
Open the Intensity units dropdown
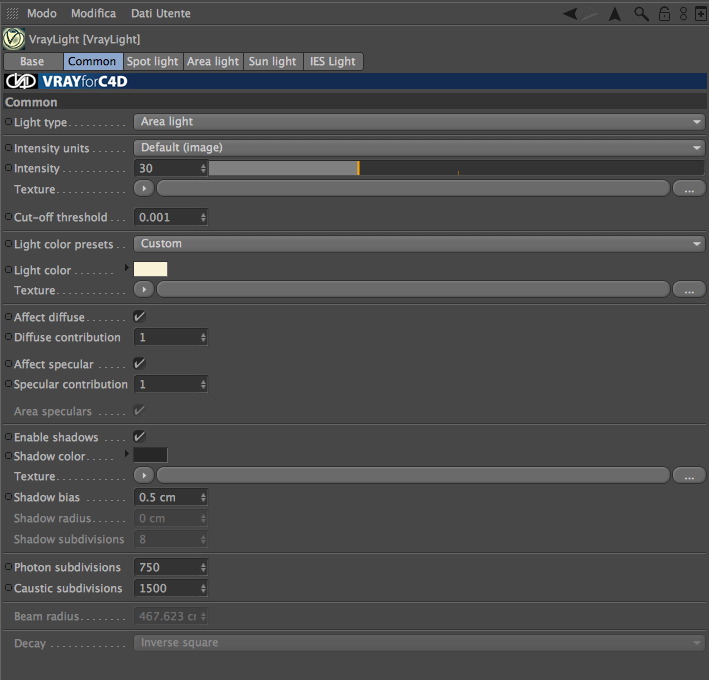click(x=419, y=147)
